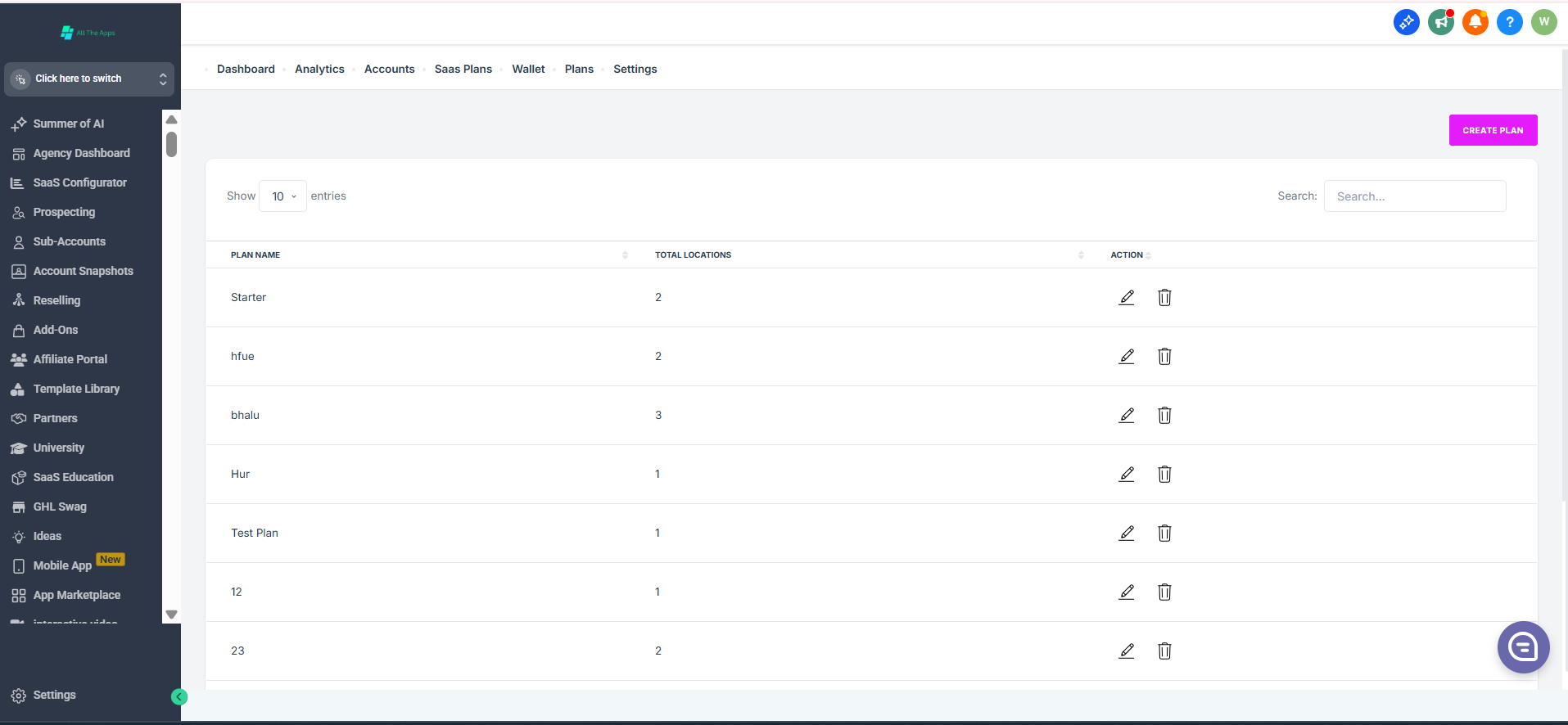Open the notifications bell icon

click(1475, 22)
